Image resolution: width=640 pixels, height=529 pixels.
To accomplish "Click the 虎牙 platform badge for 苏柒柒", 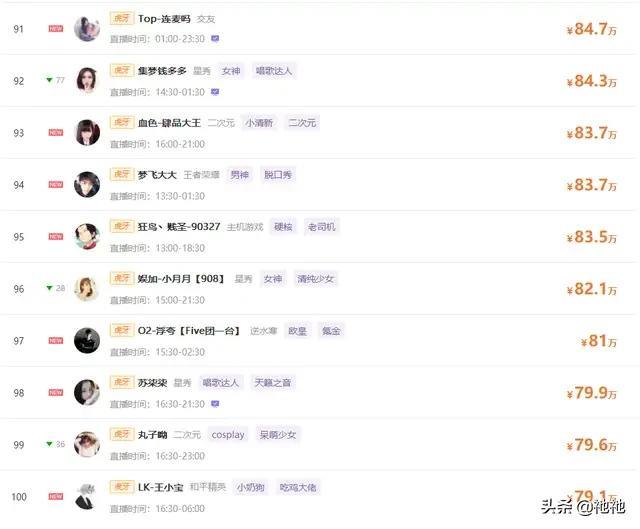I will click(122, 382).
